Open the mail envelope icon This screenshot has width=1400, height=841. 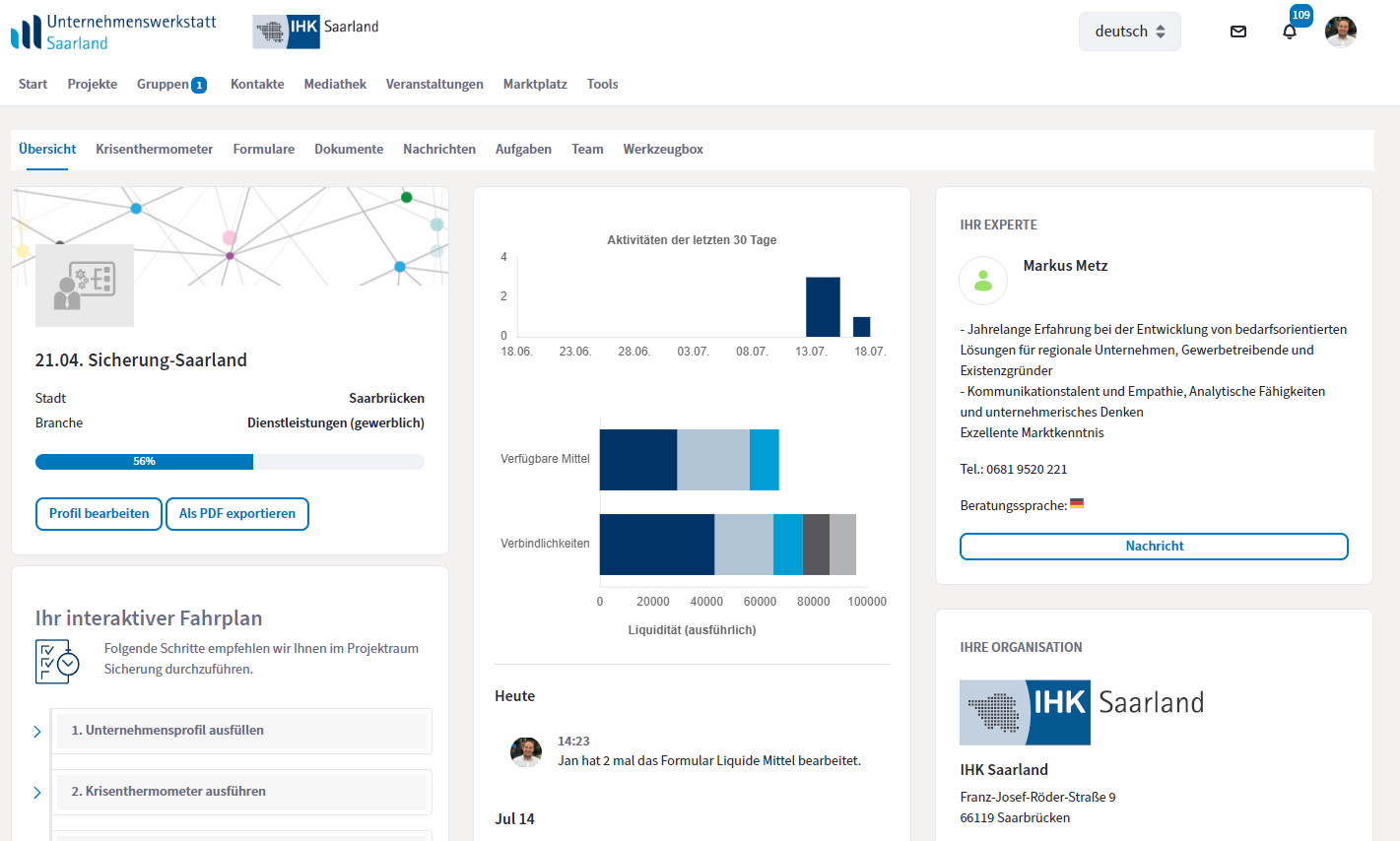tap(1238, 32)
